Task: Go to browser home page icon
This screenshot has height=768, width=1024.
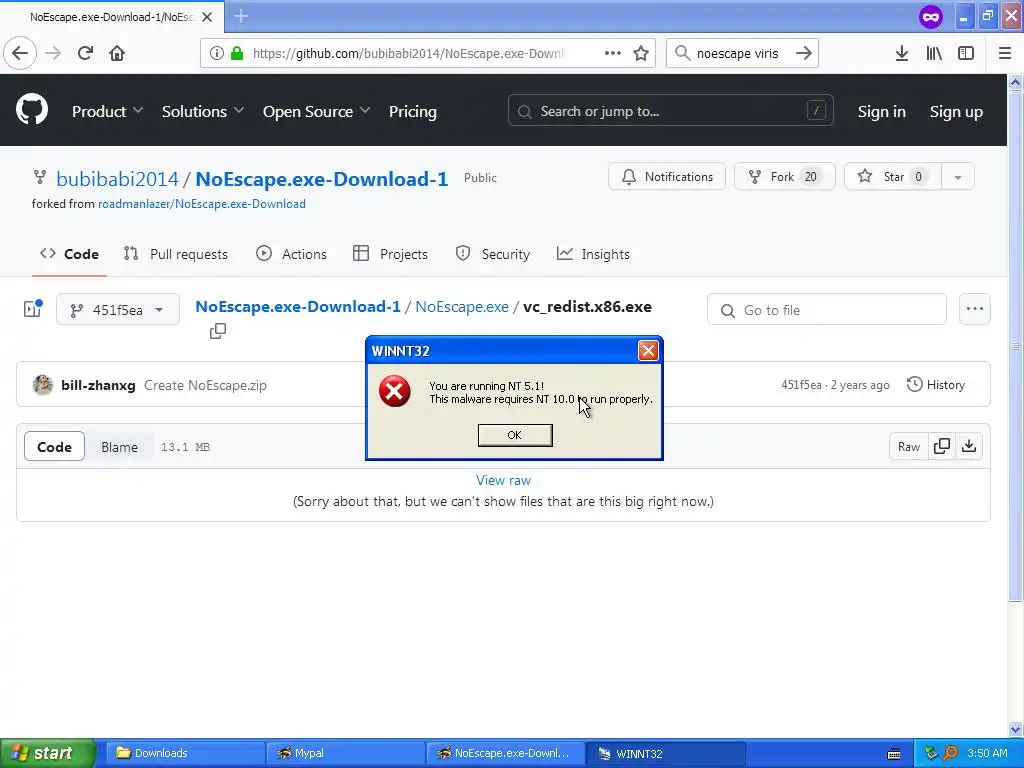Action: tap(117, 53)
